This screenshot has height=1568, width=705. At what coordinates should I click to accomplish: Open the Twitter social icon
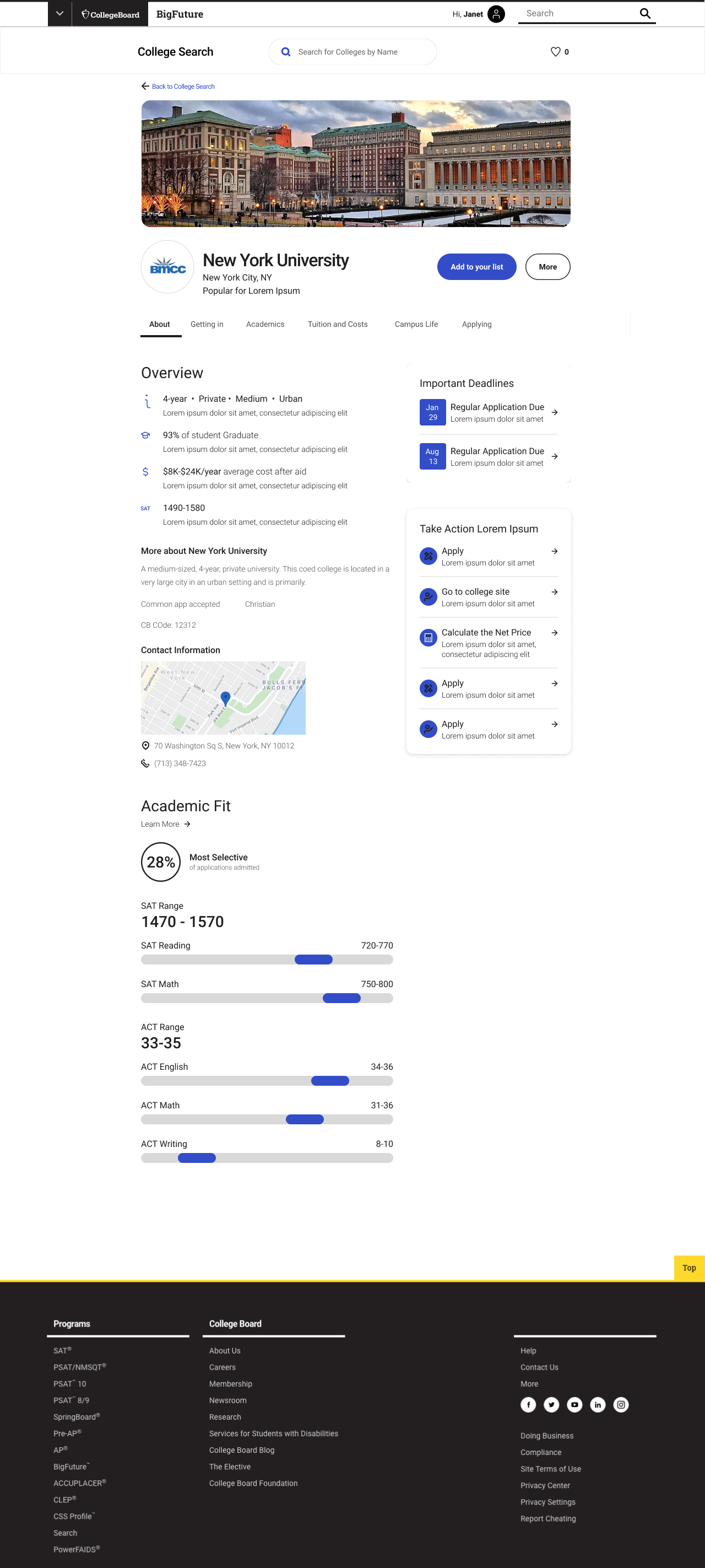click(x=551, y=1405)
